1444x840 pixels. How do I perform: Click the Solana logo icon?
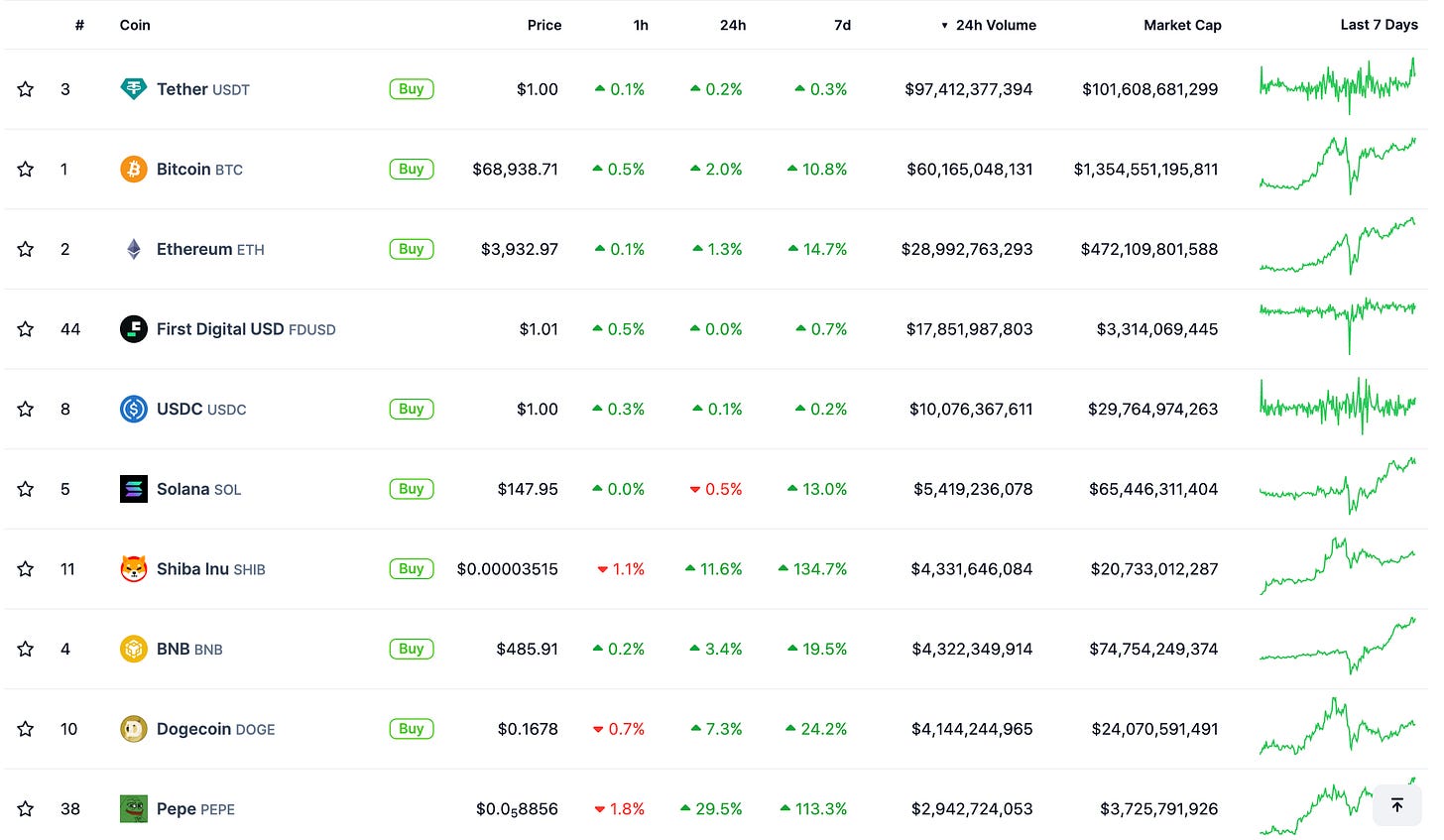(133, 489)
